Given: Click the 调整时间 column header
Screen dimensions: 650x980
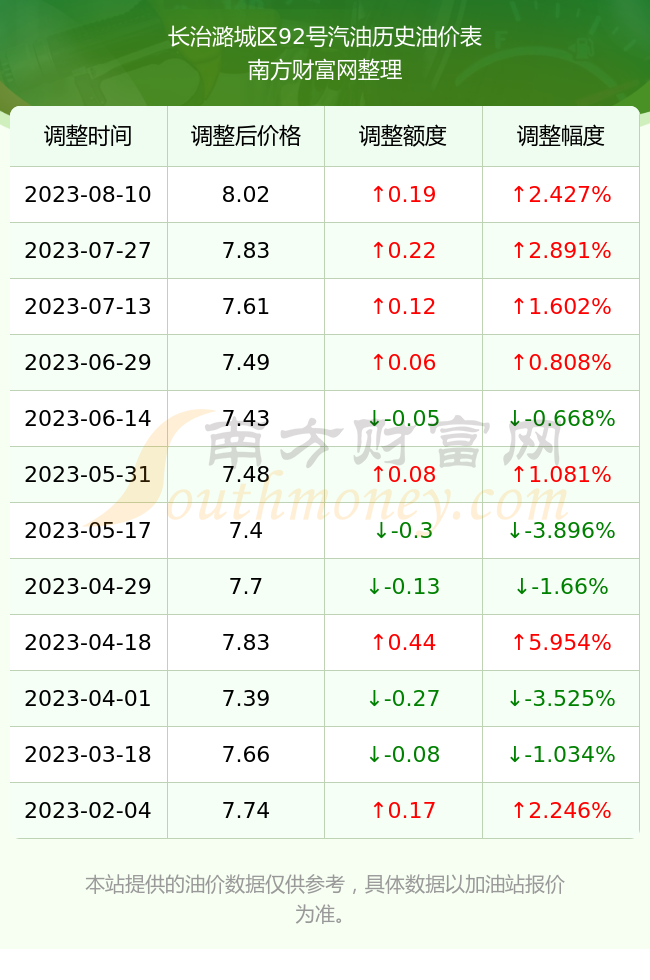Looking at the screenshot, I should [88, 136].
